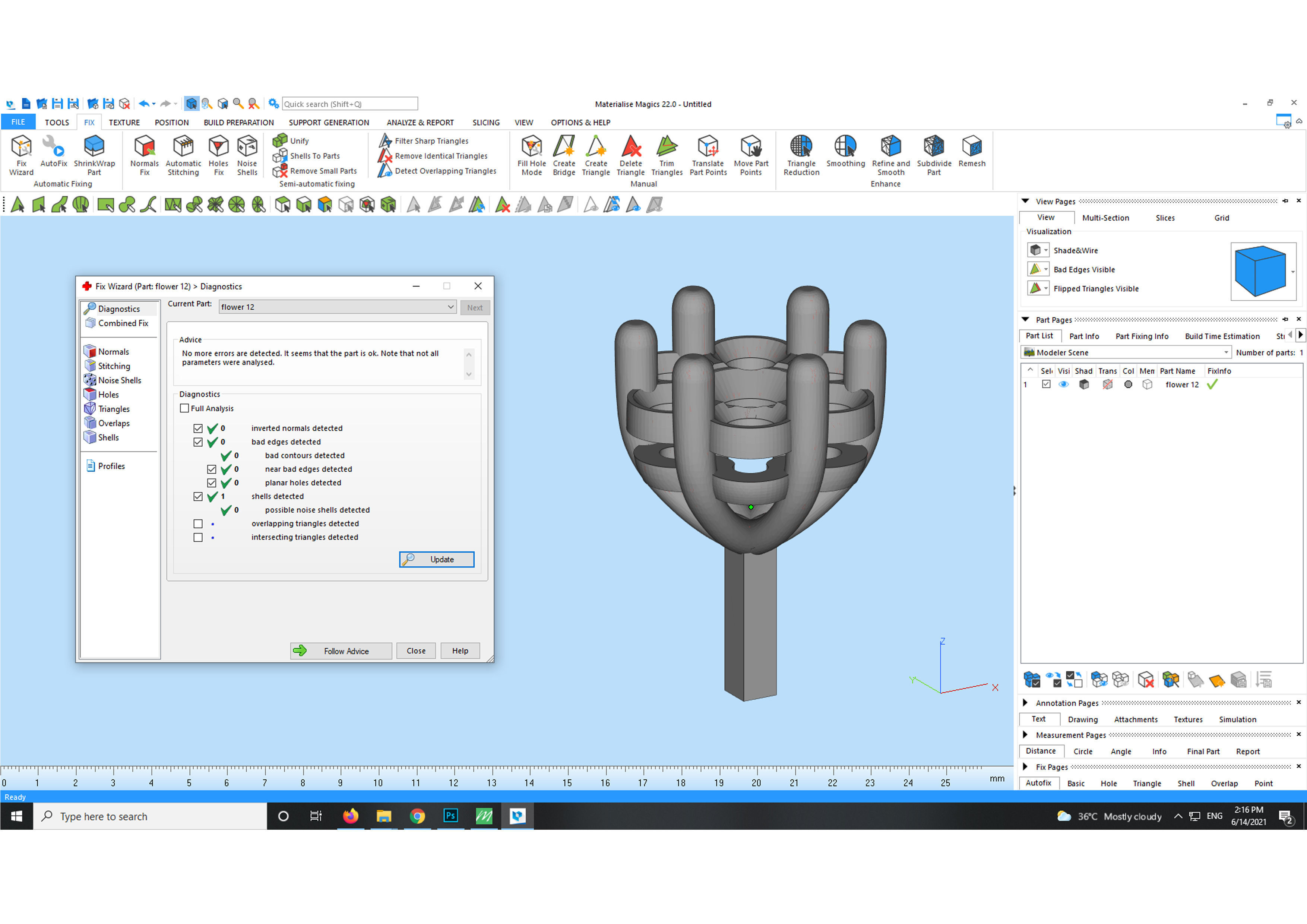
Task: Click the Firefox icon in the taskbar
Action: tap(351, 816)
